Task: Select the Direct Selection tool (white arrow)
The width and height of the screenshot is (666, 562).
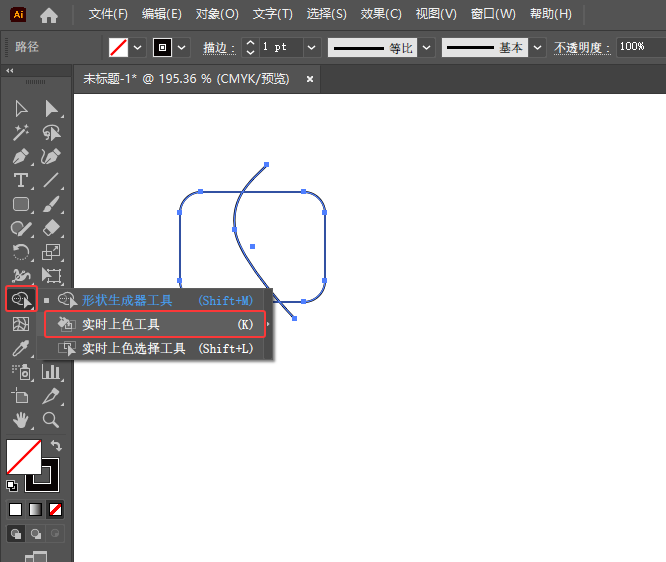Action: pos(51,109)
